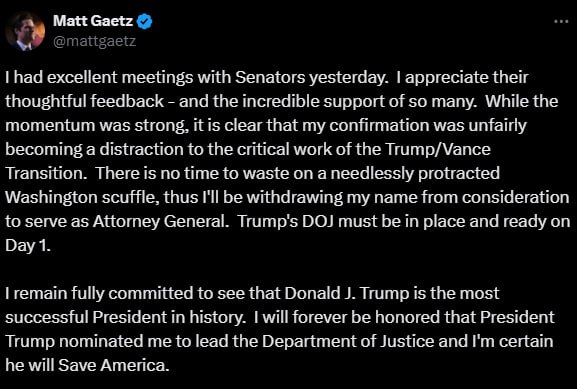Open Matt Gaetz's profile picture

[25, 31]
